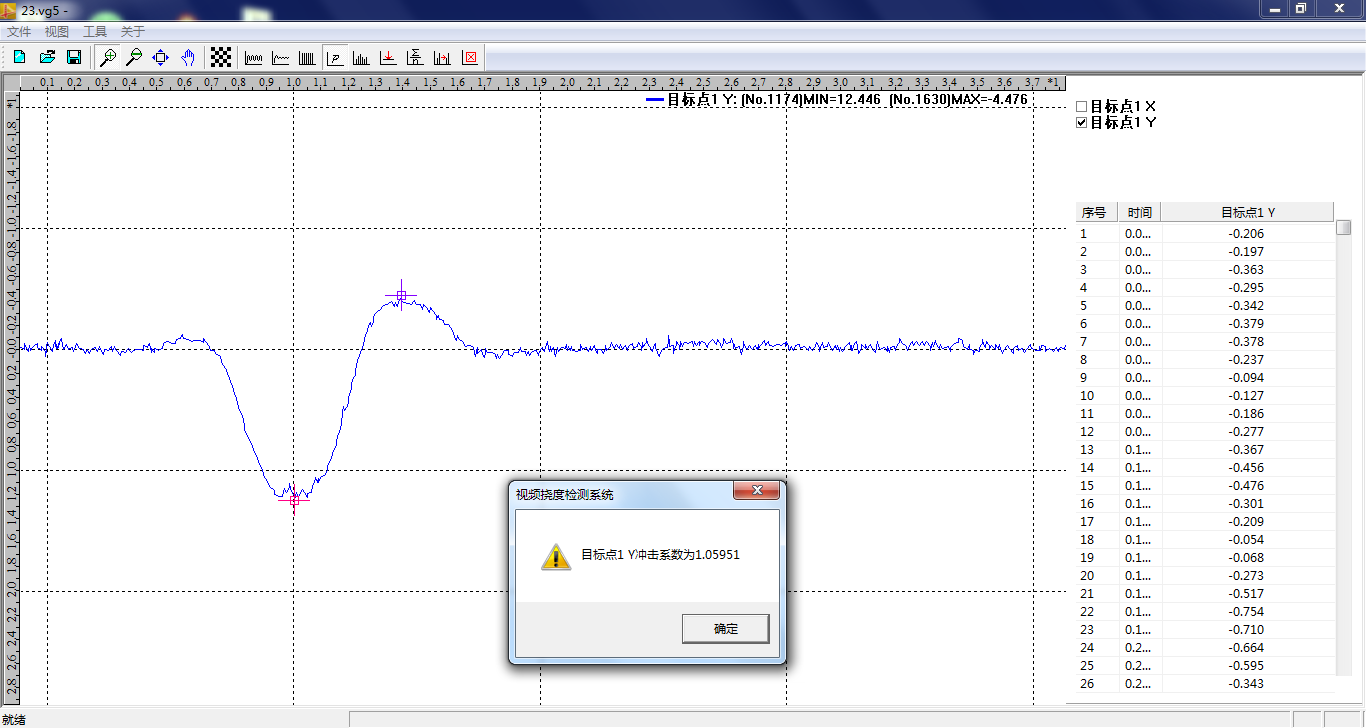Click the bars with red arrow icon
The image size is (1366, 728).
click(x=442, y=57)
